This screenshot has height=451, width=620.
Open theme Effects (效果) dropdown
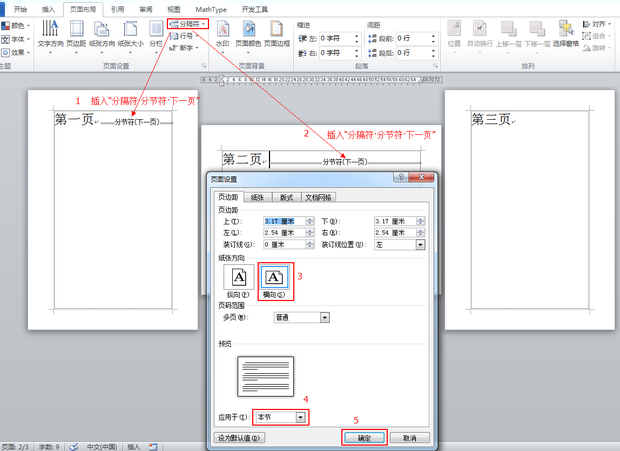pyautogui.click(x=16, y=53)
